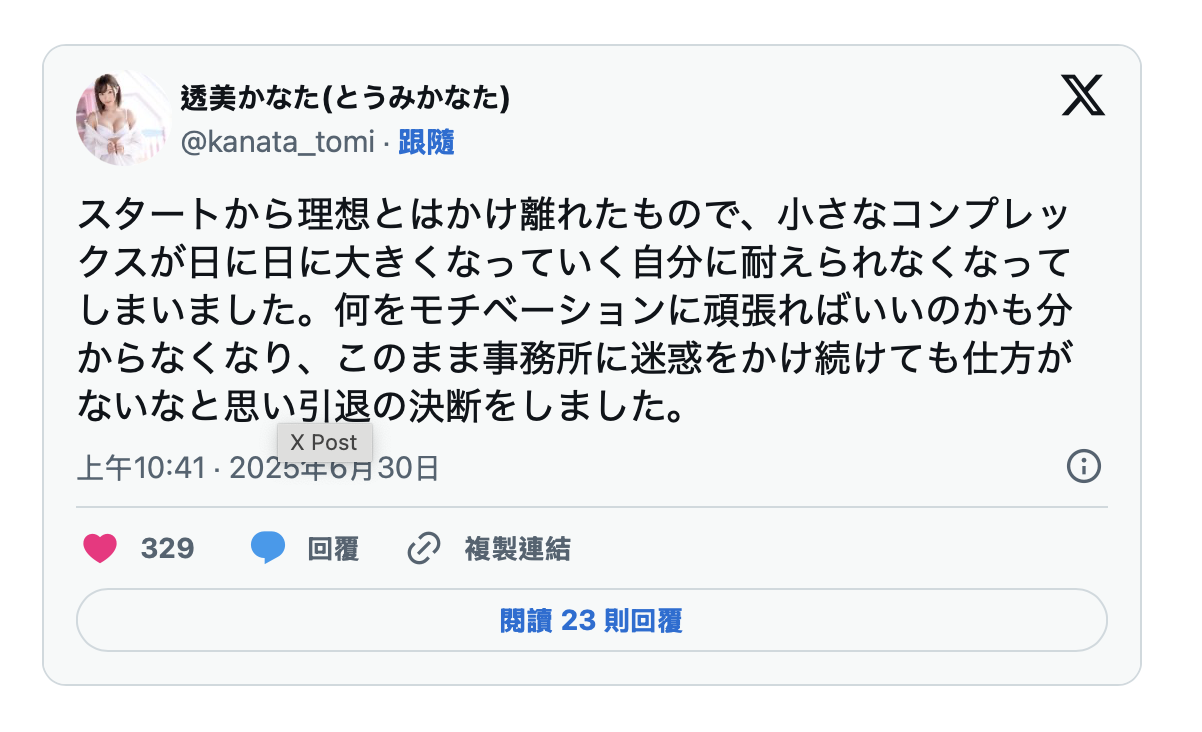Follow the account via 跟隨
The image size is (1202, 732).
427,143
